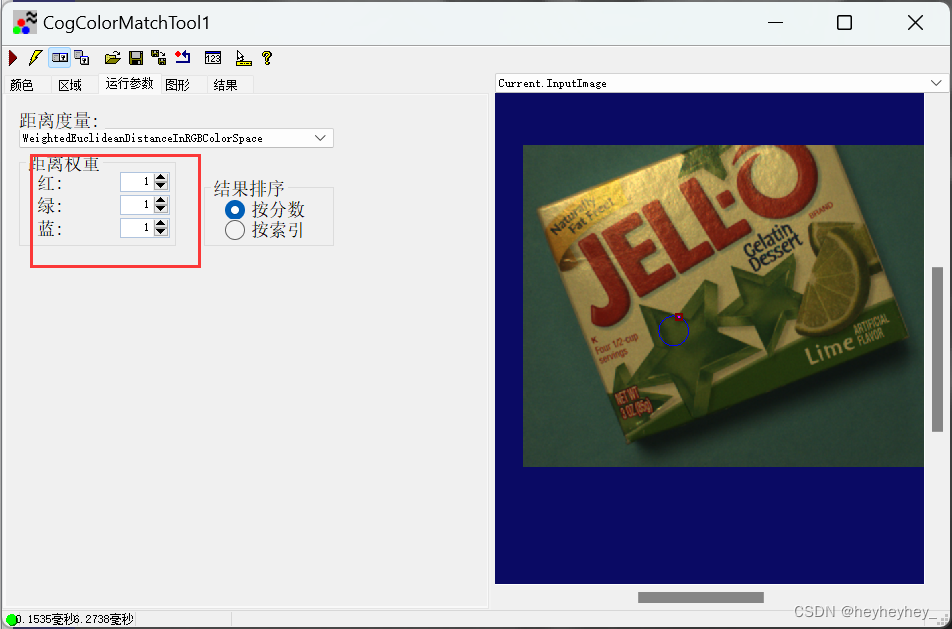The image size is (952, 629).
Task: Select the 运行参数 tab
Action: [129, 83]
